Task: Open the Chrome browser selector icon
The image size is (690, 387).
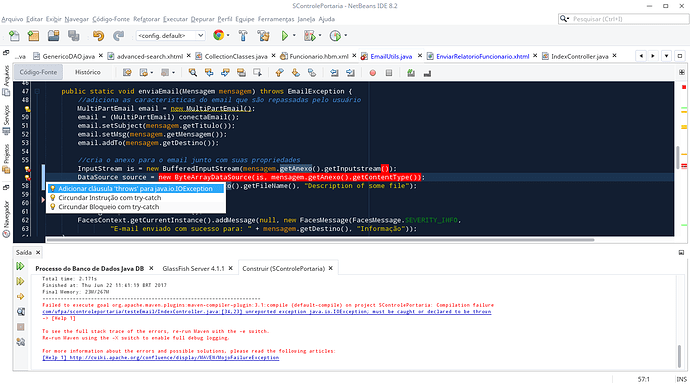Action: coord(218,35)
